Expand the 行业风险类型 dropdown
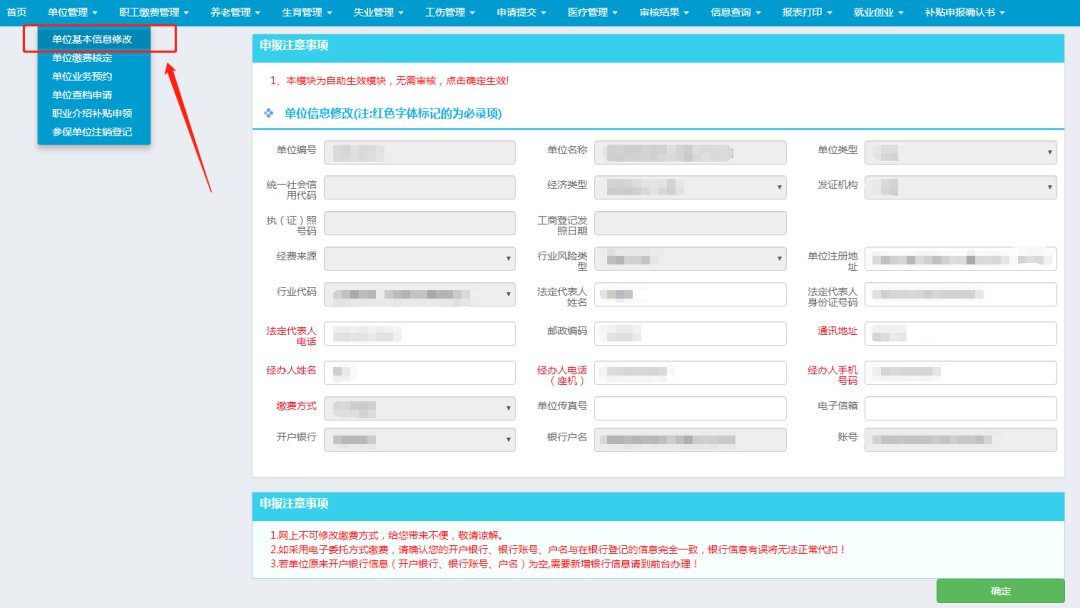Image resolution: width=1080 pixels, height=608 pixels. coord(690,259)
